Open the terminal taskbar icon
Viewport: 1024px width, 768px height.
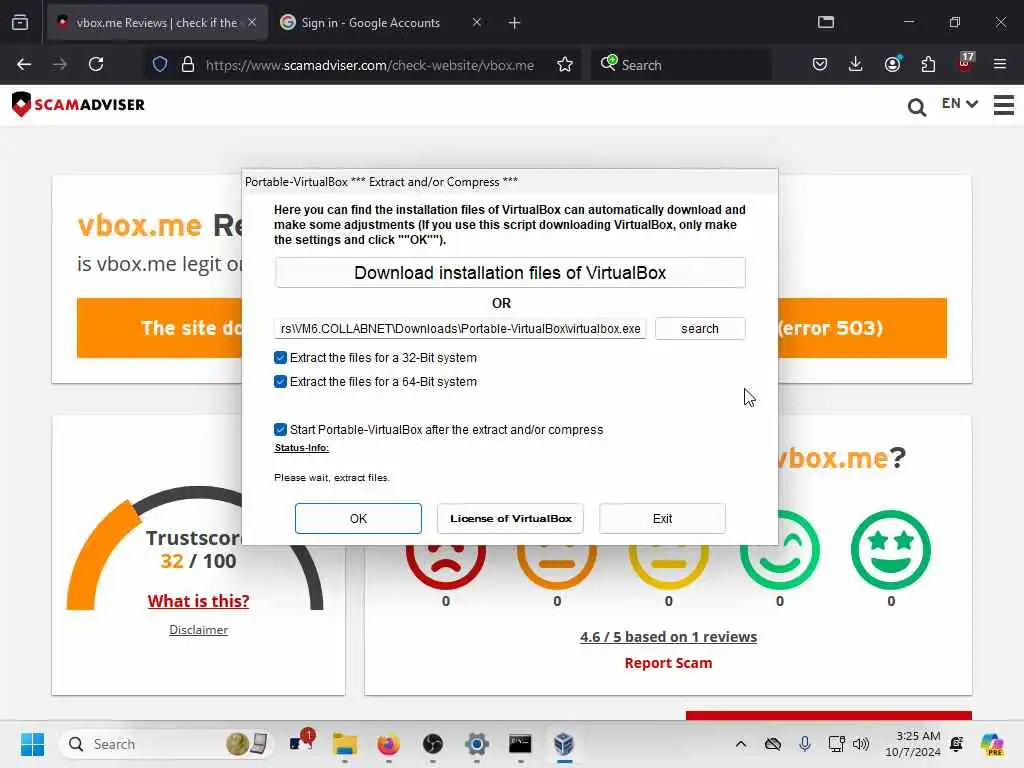pos(520,744)
